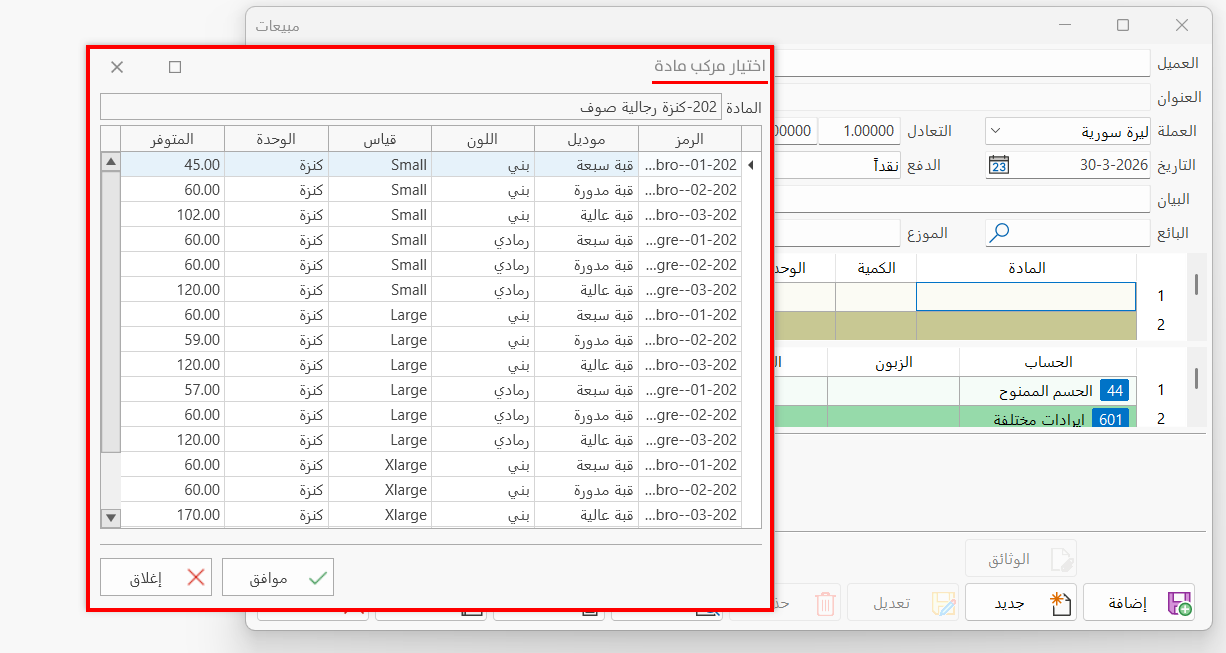Click the الزبون column header

click(893, 361)
